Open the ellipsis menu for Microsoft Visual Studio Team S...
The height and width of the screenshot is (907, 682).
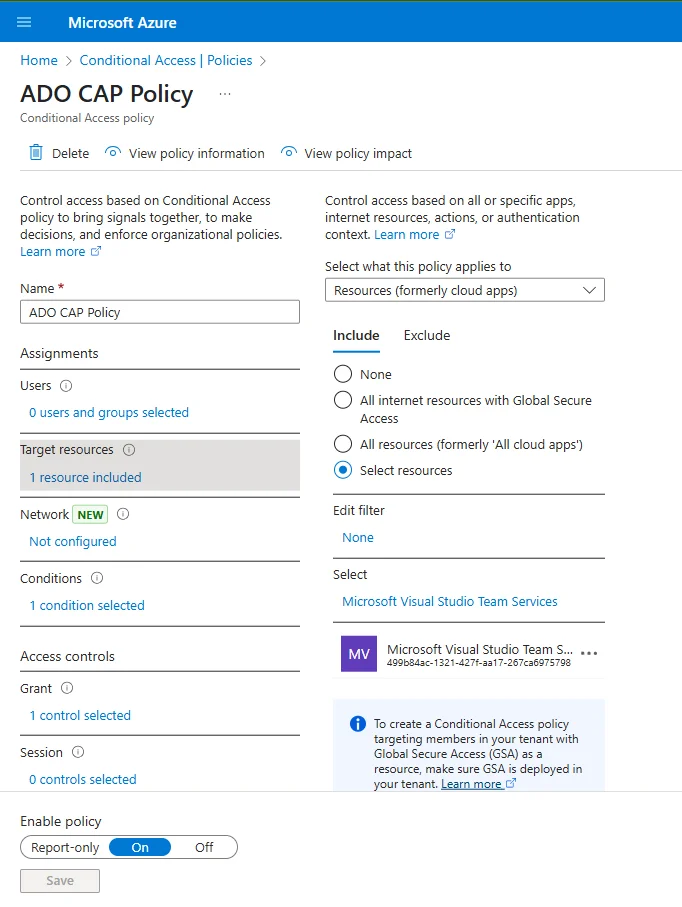coord(589,653)
